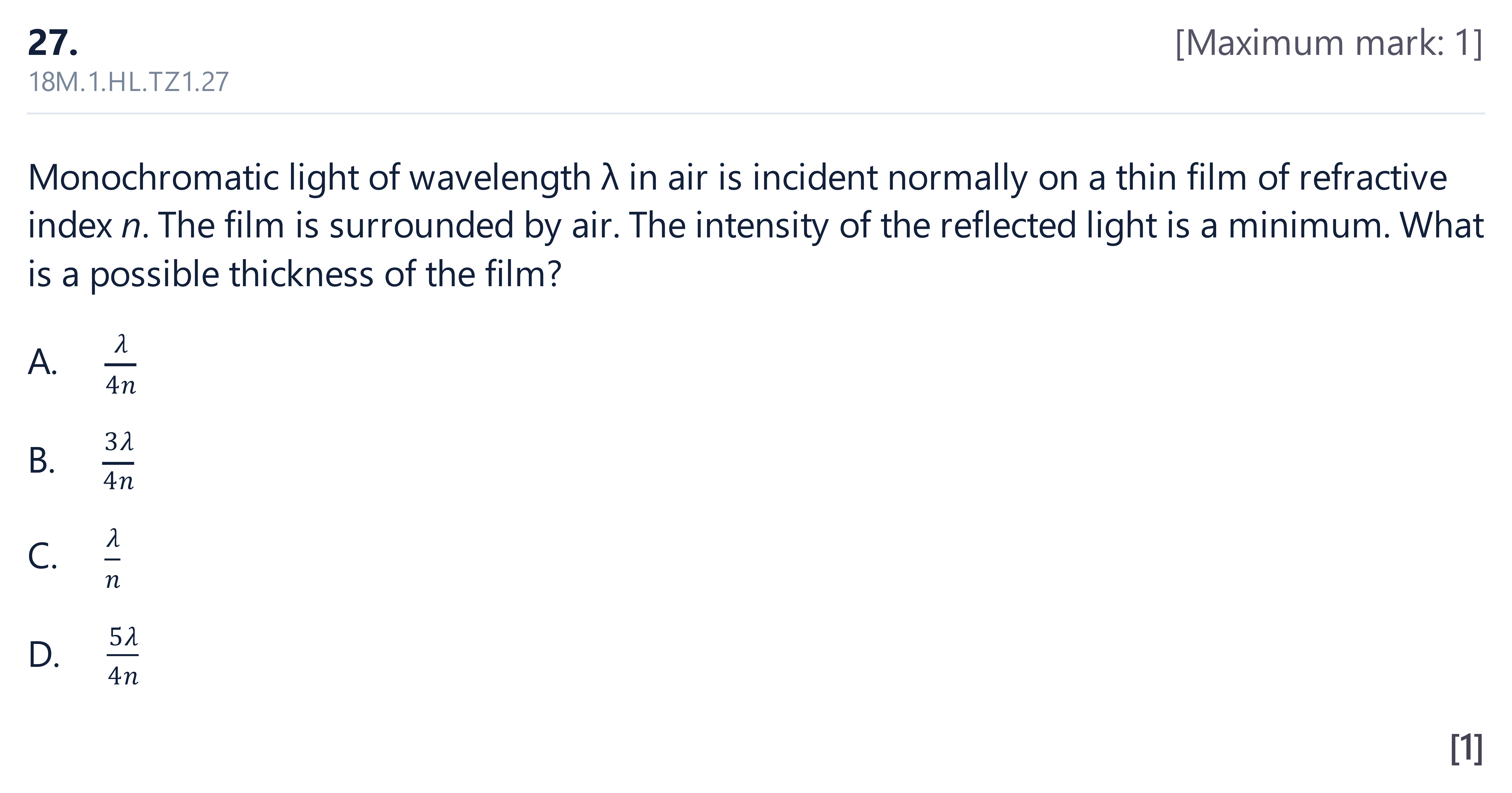1512x793 pixels.
Task: Click the 3λ/4n fraction answer
Action: click(119, 461)
